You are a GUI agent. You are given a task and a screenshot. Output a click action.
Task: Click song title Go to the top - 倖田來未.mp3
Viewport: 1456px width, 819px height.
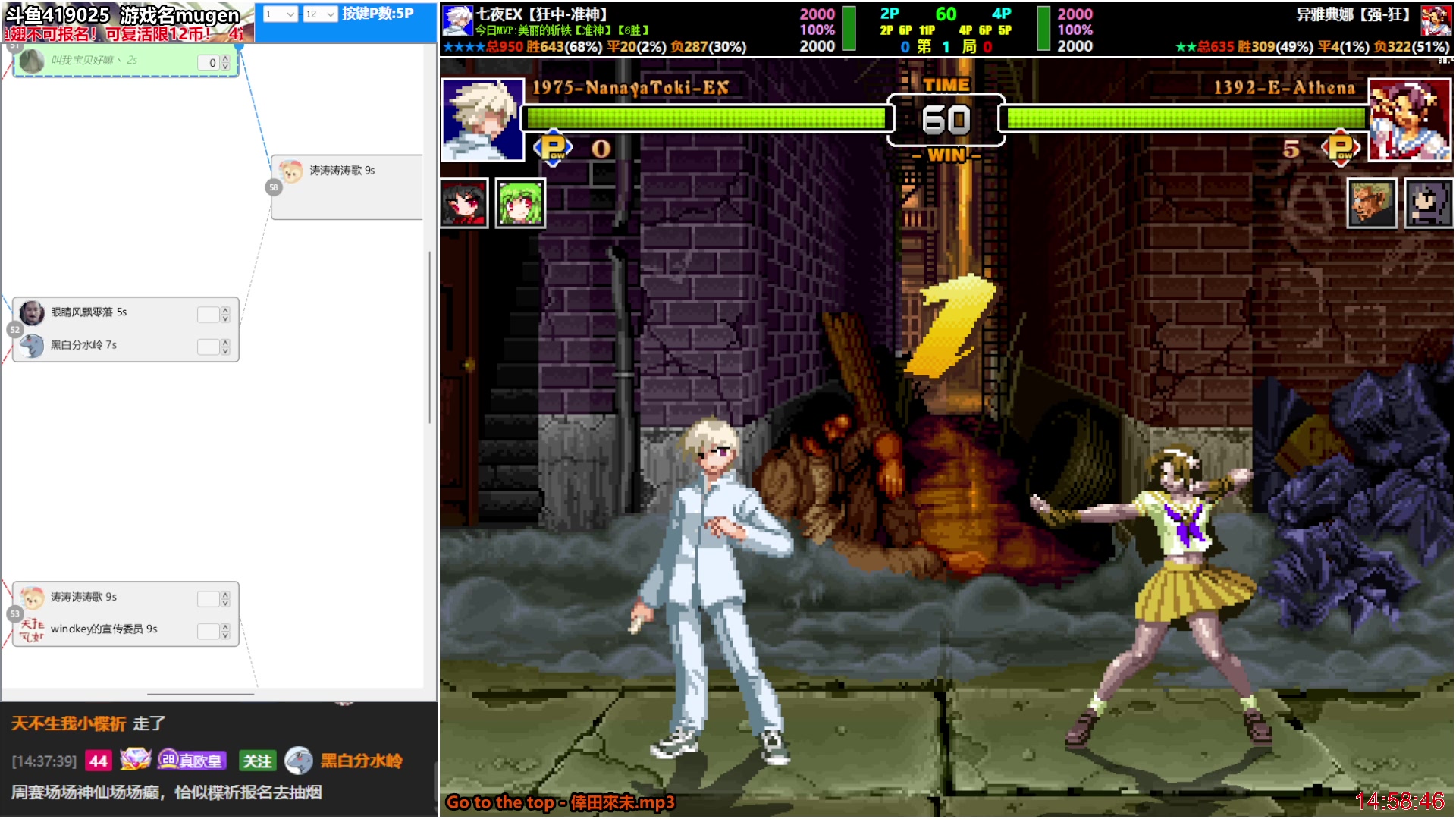tap(560, 802)
